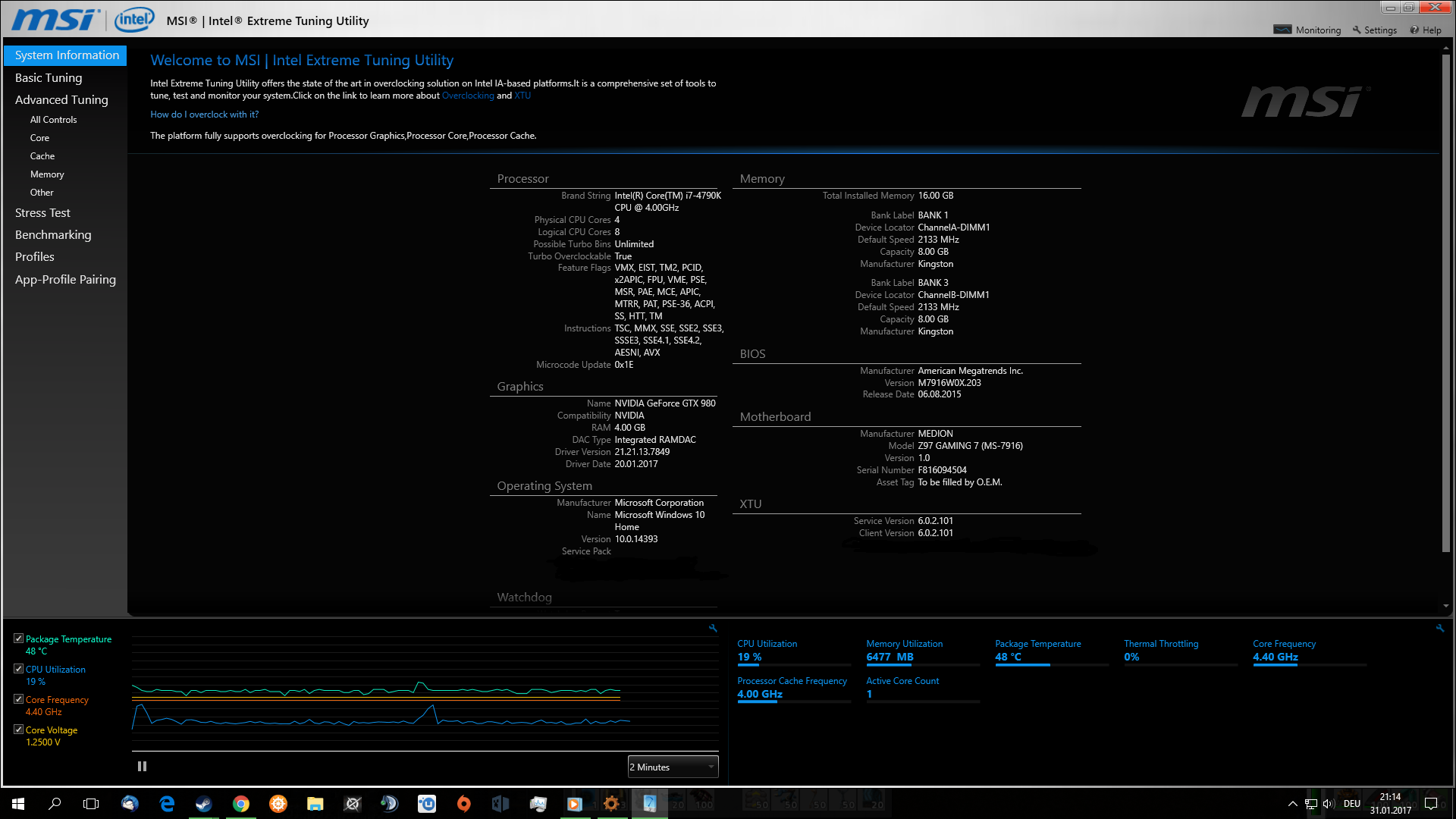Follow the Overclocking hyperlink

click(468, 96)
